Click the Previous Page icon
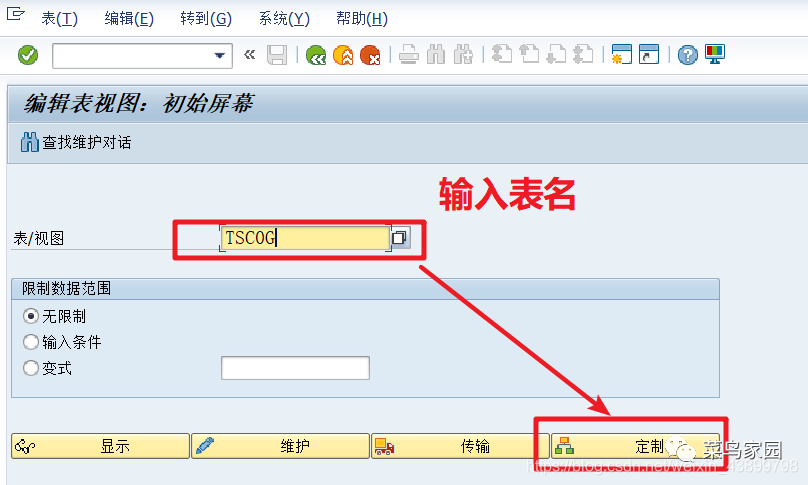This screenshot has height=485, width=808. click(529, 55)
